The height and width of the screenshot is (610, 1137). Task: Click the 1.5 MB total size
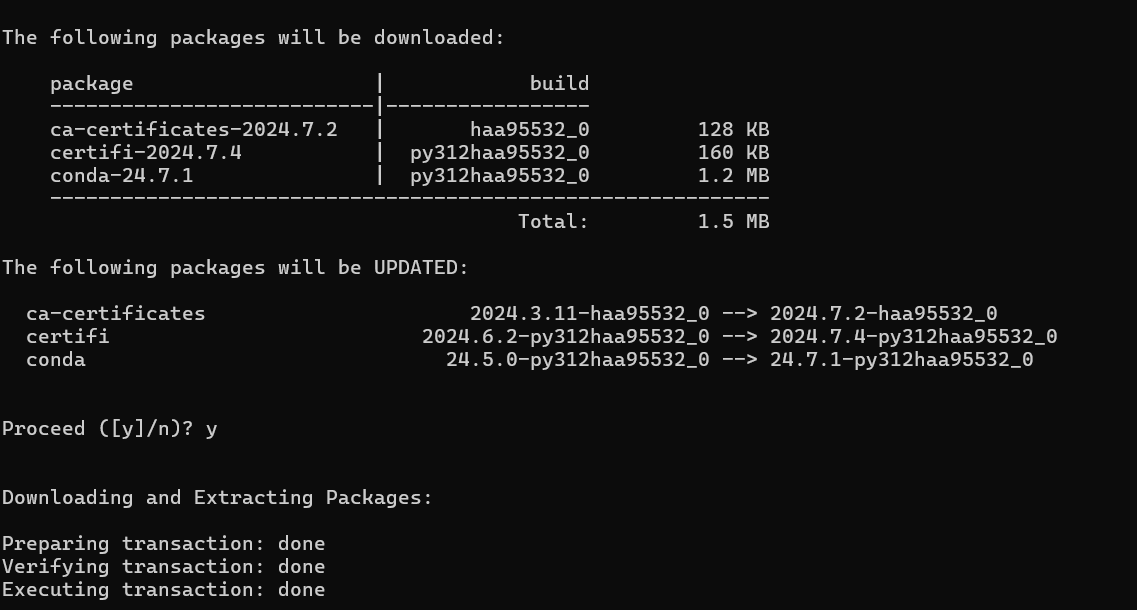733,221
